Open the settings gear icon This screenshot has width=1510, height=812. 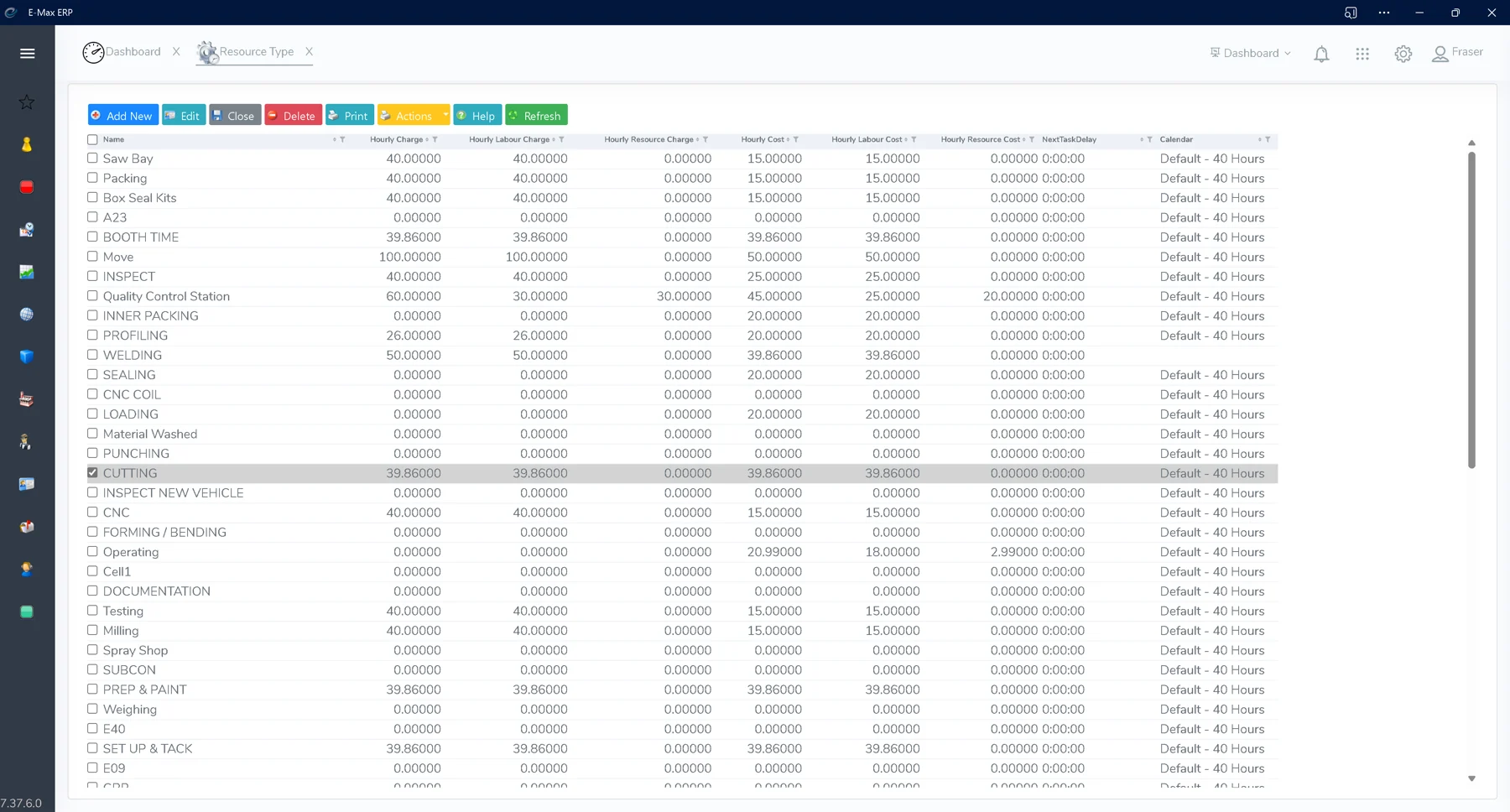coord(1403,54)
